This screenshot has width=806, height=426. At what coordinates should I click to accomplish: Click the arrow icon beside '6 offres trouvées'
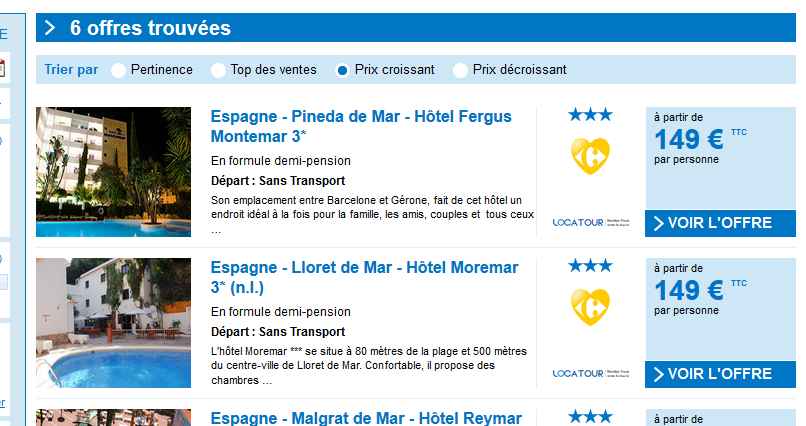50,28
